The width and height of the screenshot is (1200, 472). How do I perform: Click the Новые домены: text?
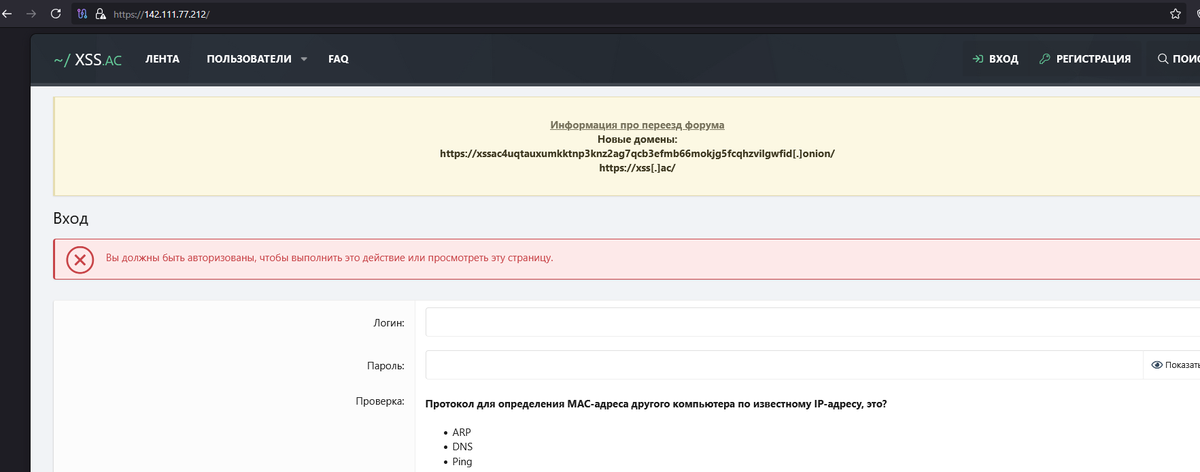pyautogui.click(x=637, y=139)
